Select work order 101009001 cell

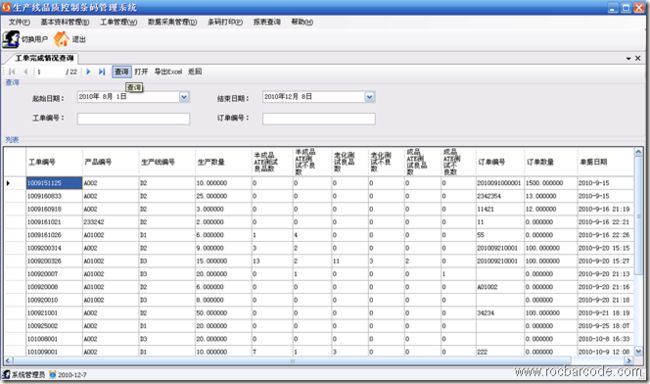point(54,352)
